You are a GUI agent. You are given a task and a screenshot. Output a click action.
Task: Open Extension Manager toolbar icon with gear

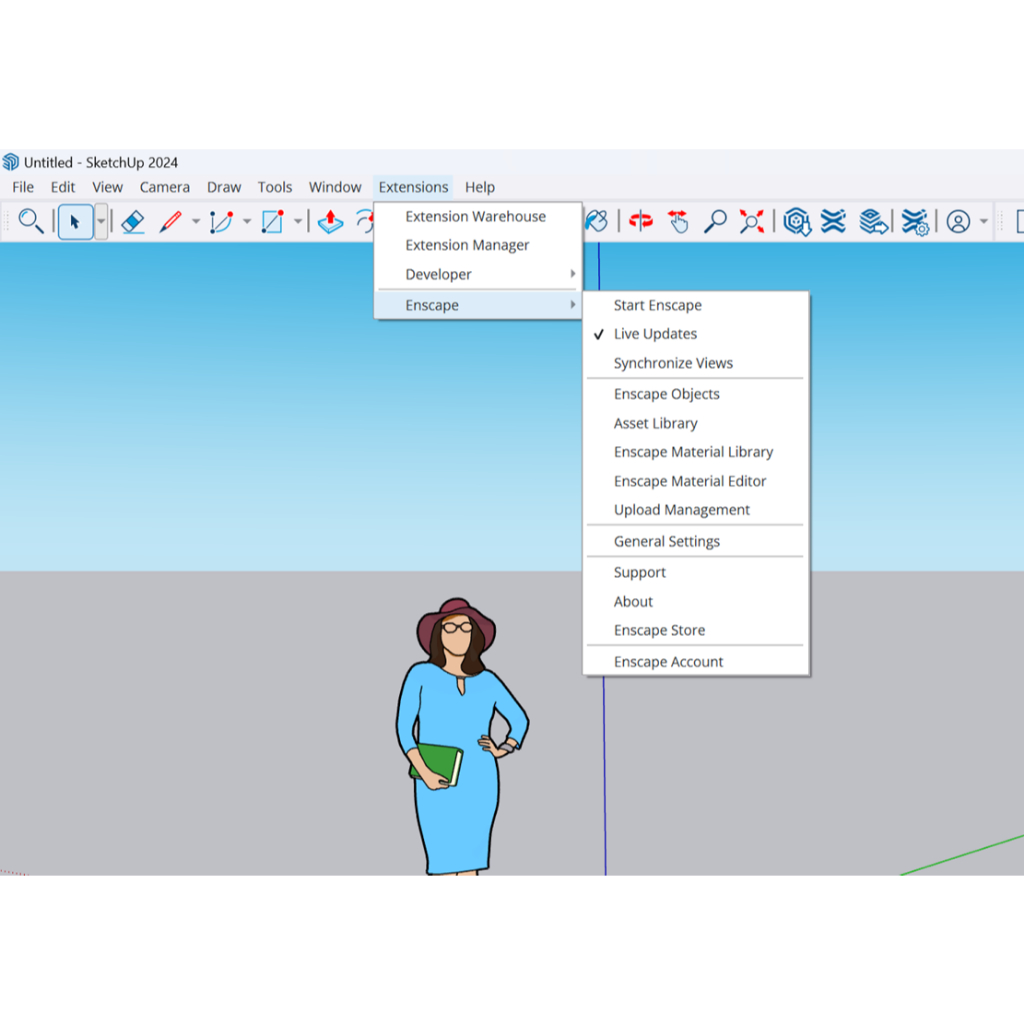pyautogui.click(x=914, y=222)
